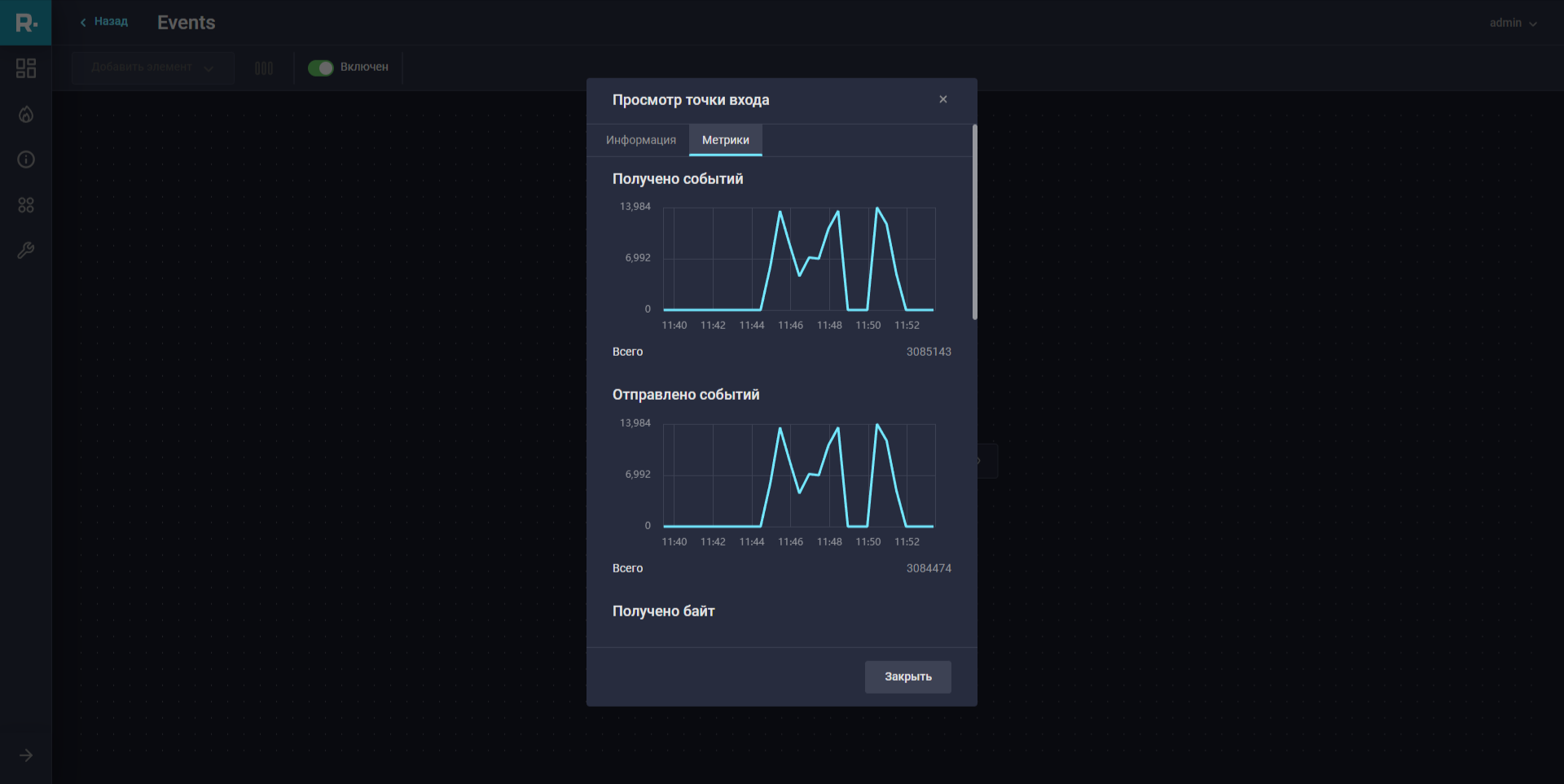Expand the admin user menu
Screen dimensions: 1564x784
[x=1513, y=23]
